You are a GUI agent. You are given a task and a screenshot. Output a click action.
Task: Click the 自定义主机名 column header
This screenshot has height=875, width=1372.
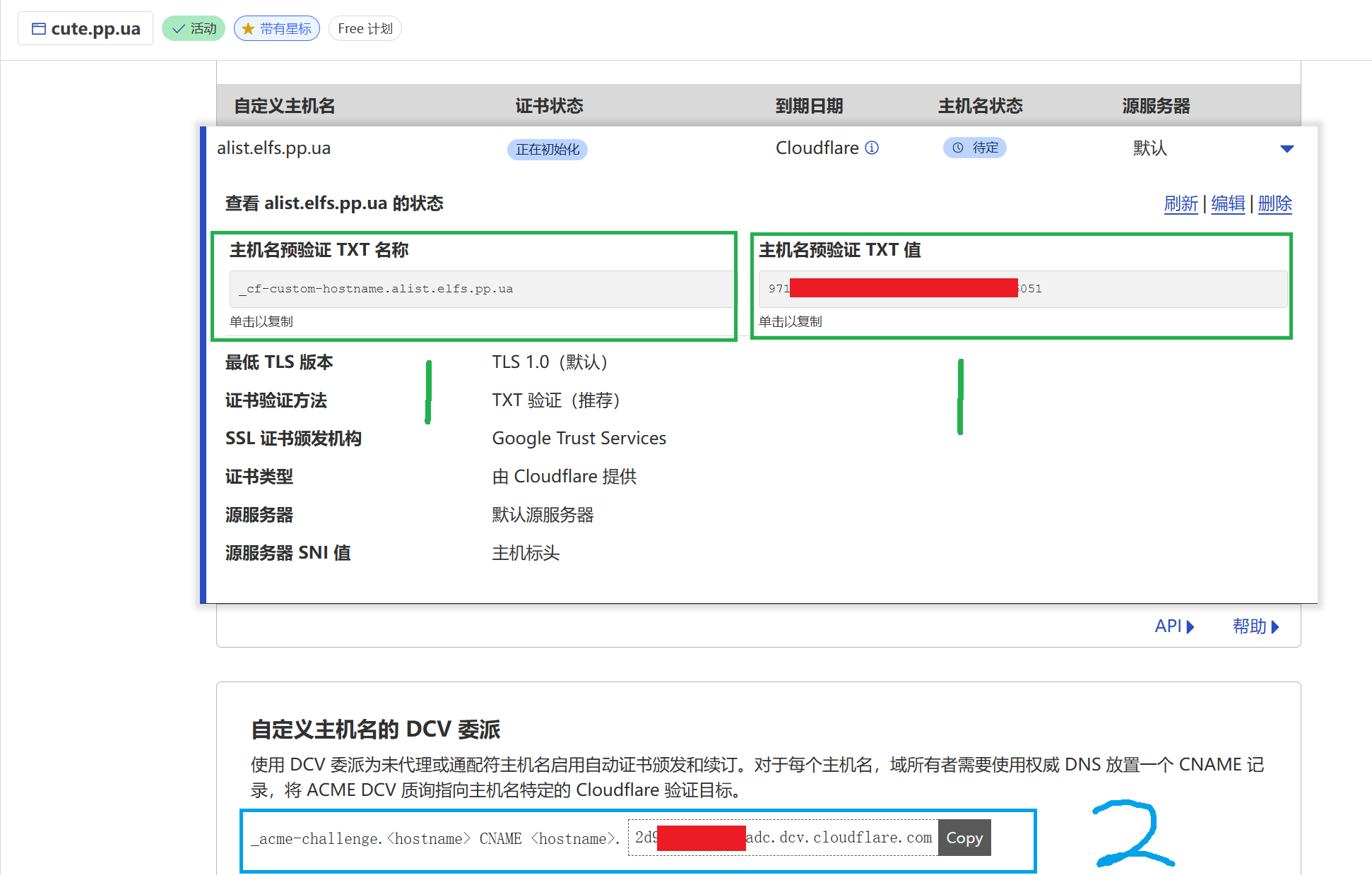click(285, 106)
